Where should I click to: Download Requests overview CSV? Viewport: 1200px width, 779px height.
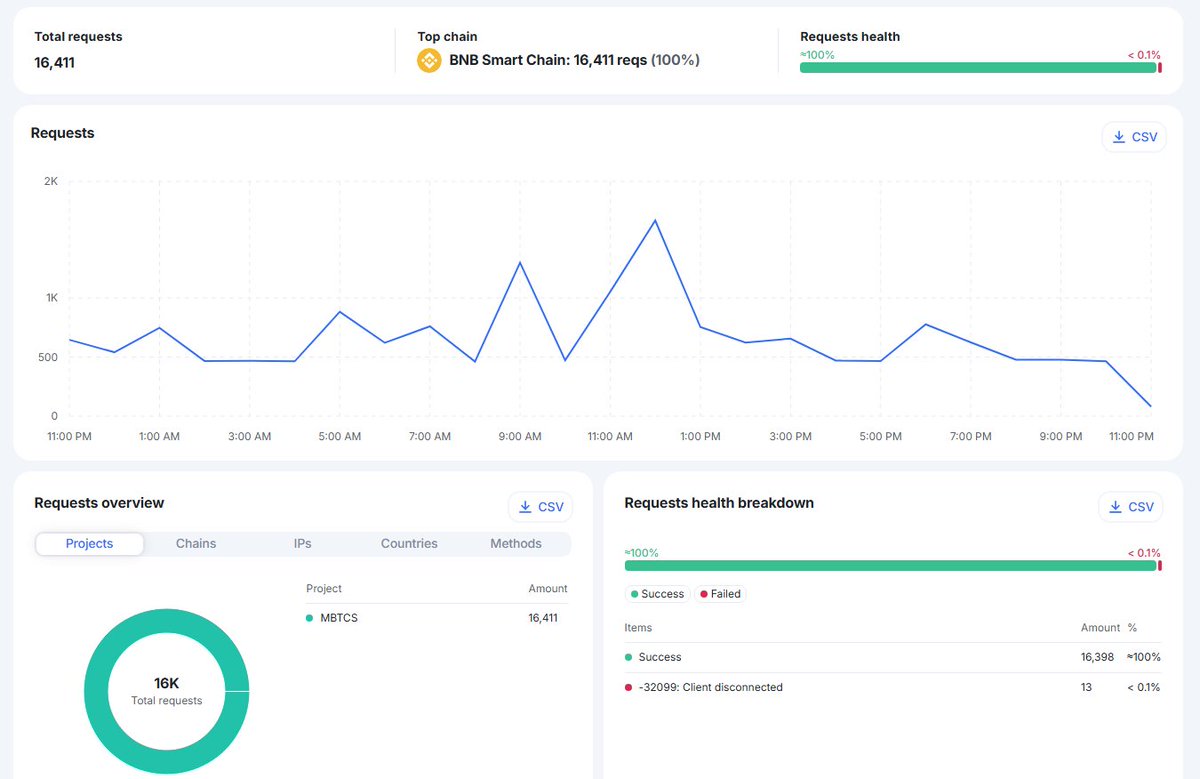point(540,507)
